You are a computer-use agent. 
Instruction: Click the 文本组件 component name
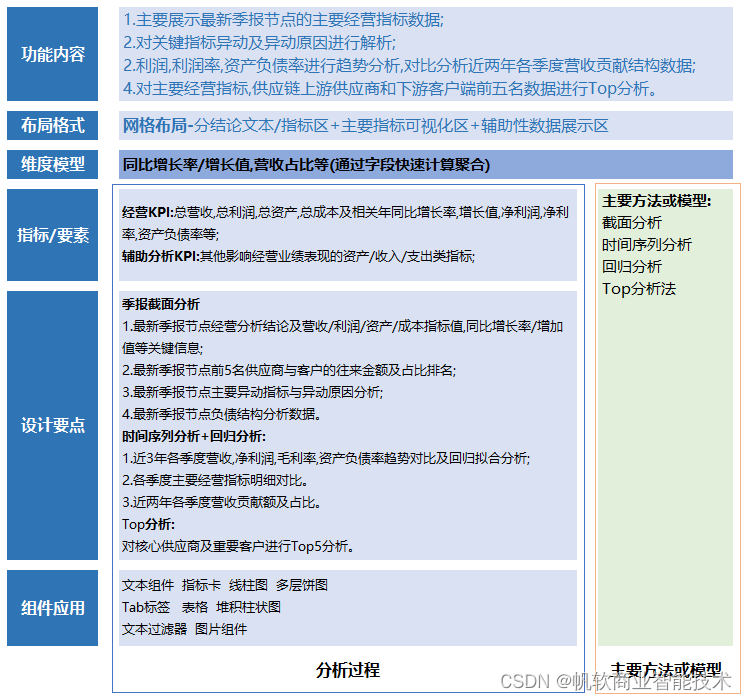(x=148, y=585)
